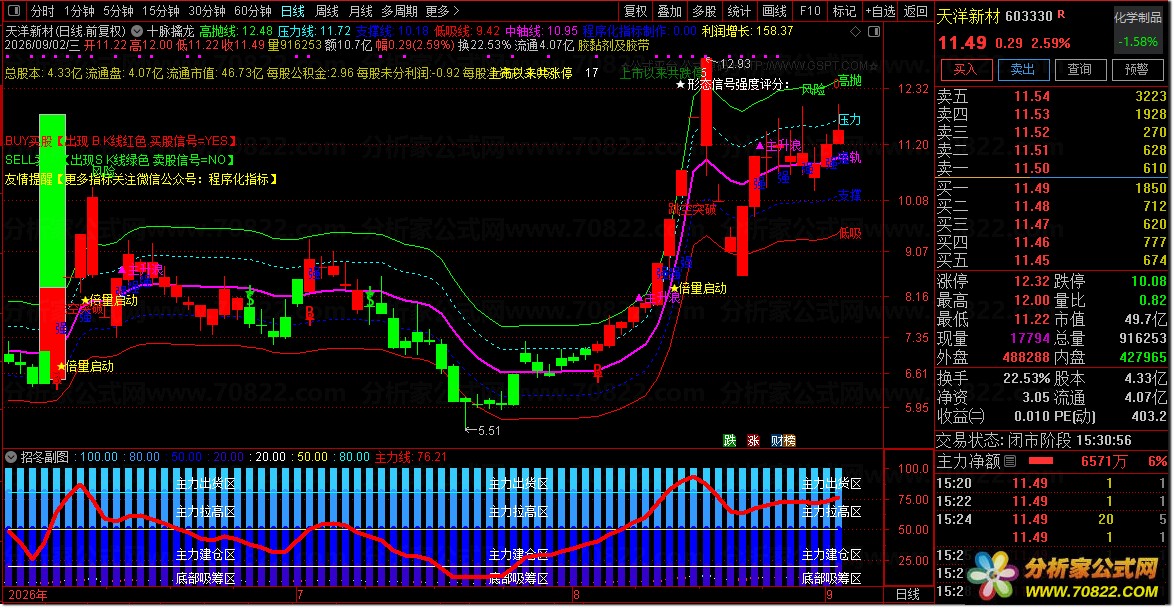Click the R margin-trading mark beside 603330
The width and height of the screenshot is (1175, 608).
click(x=1060, y=15)
